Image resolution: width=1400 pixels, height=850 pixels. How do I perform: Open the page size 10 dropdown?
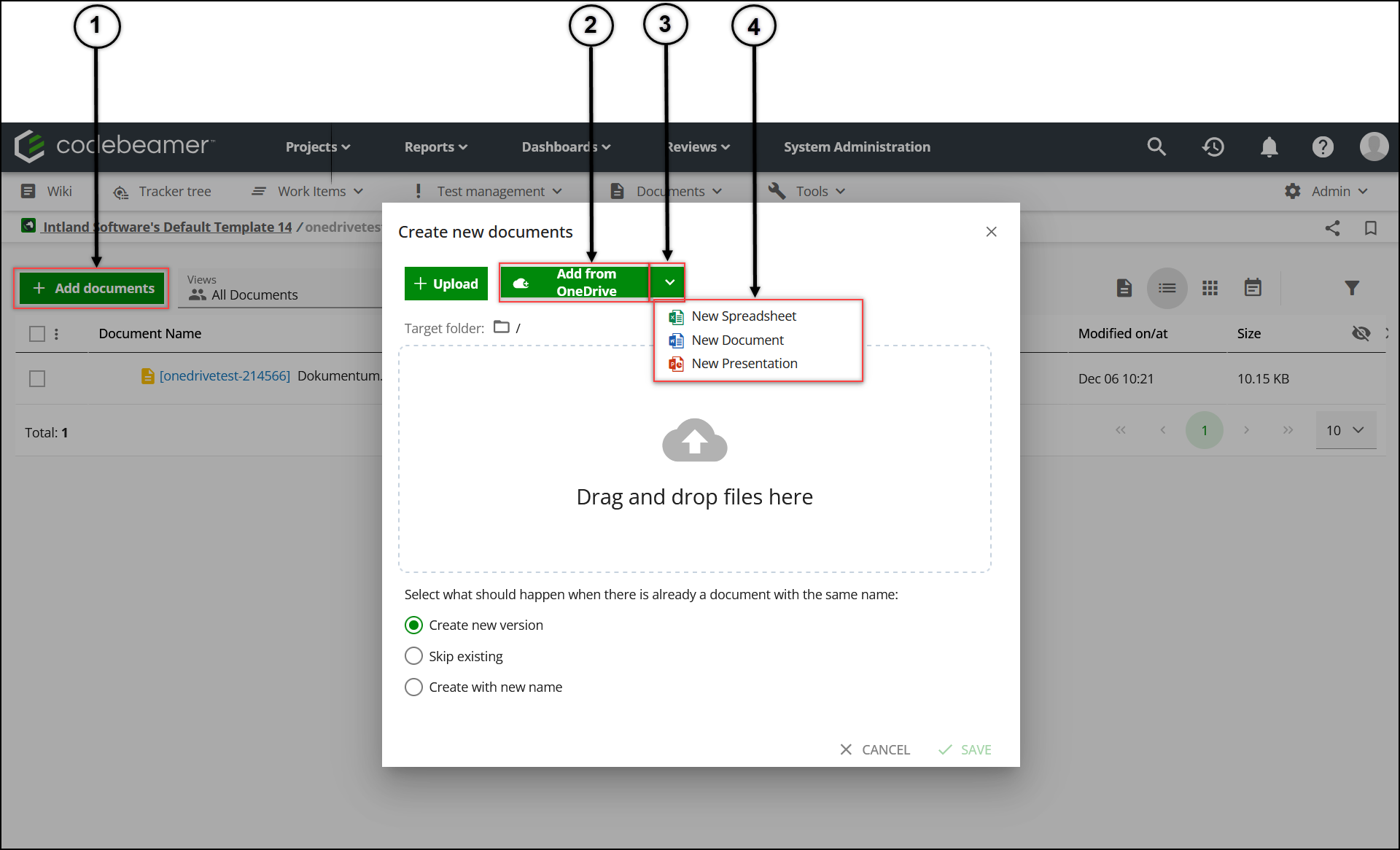(x=1345, y=430)
